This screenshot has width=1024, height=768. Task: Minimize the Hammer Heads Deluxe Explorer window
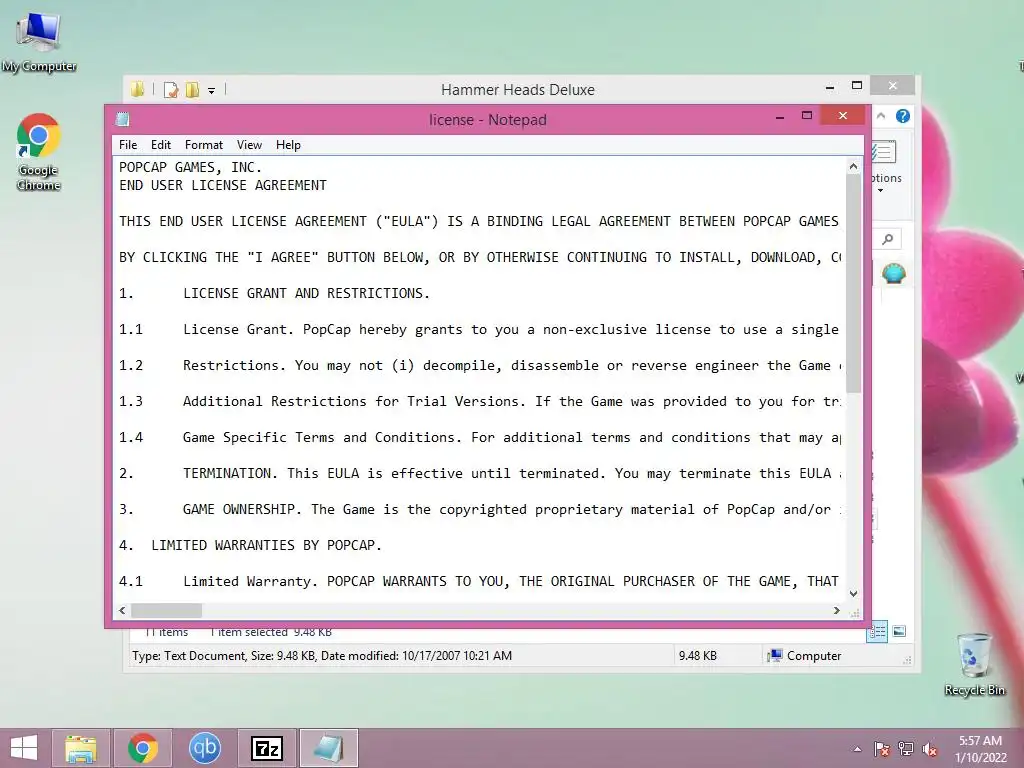tap(830, 86)
